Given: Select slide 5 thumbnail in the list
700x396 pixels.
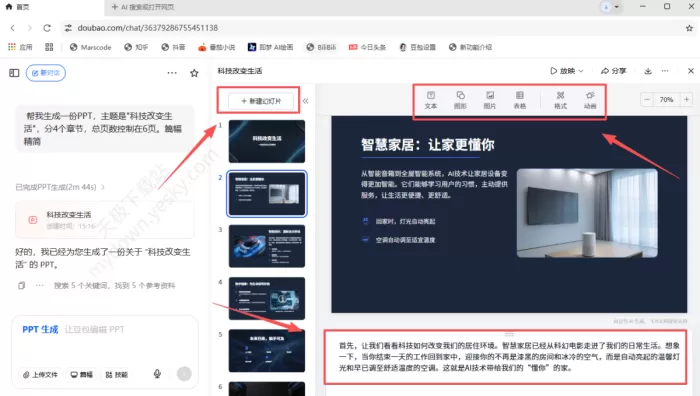Looking at the screenshot, I should click(x=267, y=350).
